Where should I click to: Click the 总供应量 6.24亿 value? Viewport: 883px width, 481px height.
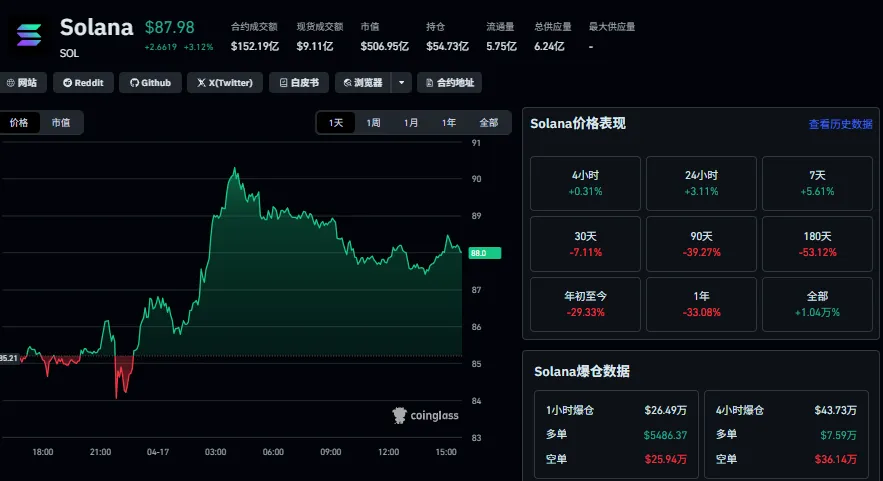point(549,46)
